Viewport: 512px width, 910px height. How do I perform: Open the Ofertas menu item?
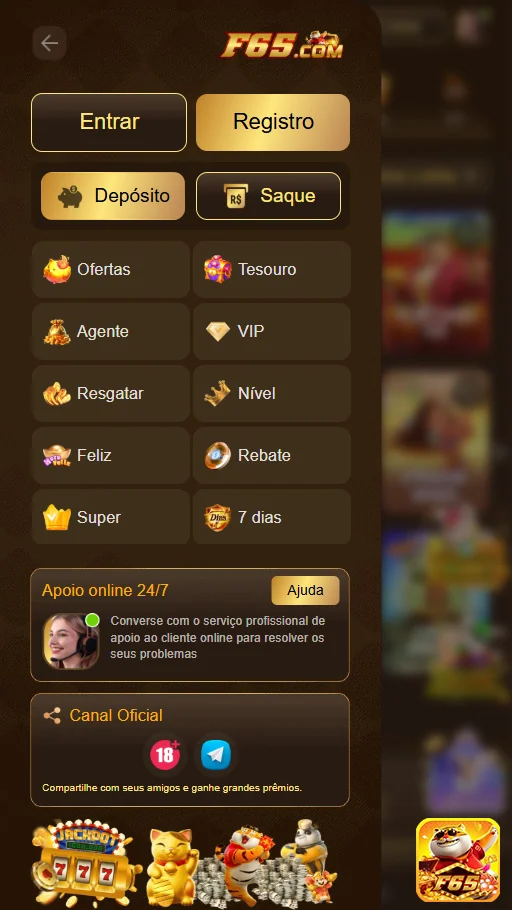click(x=111, y=269)
